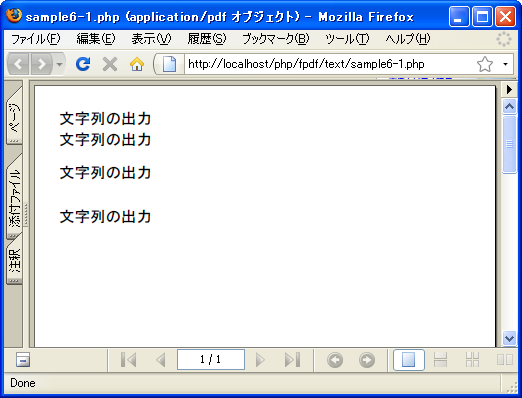Open the back/forward history dropdown
The height and width of the screenshot is (398, 522).
point(59,64)
